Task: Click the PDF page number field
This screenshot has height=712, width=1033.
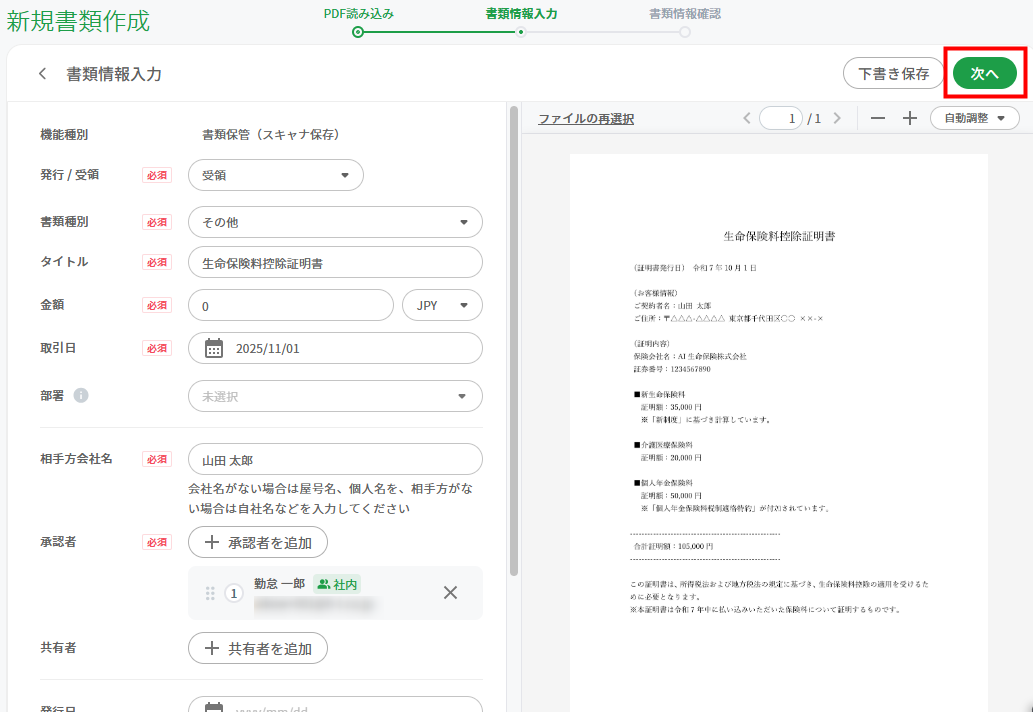Action: [781, 119]
